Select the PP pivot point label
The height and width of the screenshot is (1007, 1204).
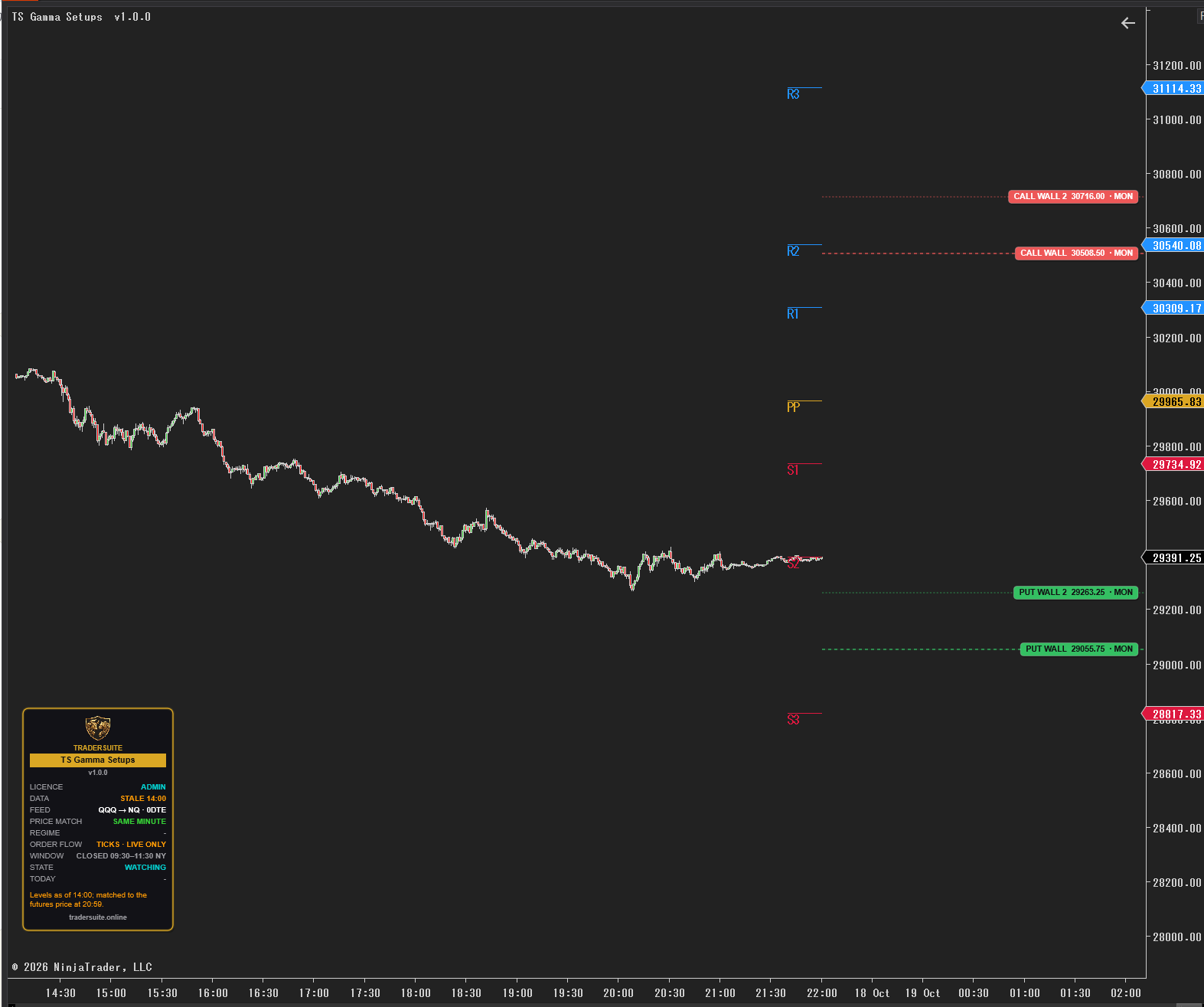click(793, 407)
